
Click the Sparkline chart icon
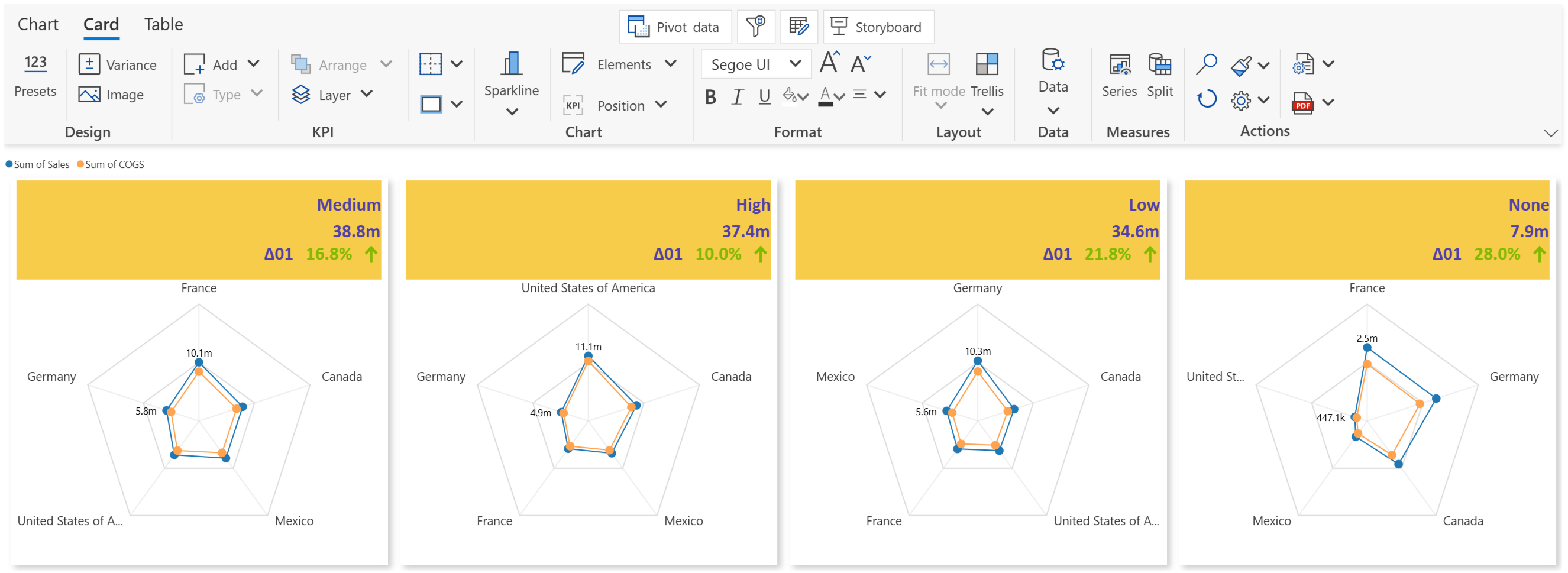pyautogui.click(x=511, y=63)
